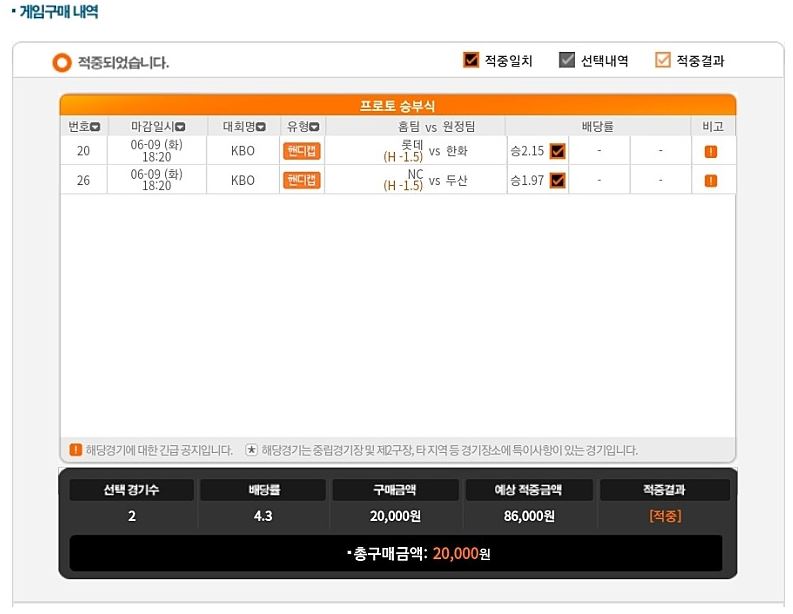The image size is (793, 614).
Task: Click the orange circle 적중 status icon
Action: 62,63
